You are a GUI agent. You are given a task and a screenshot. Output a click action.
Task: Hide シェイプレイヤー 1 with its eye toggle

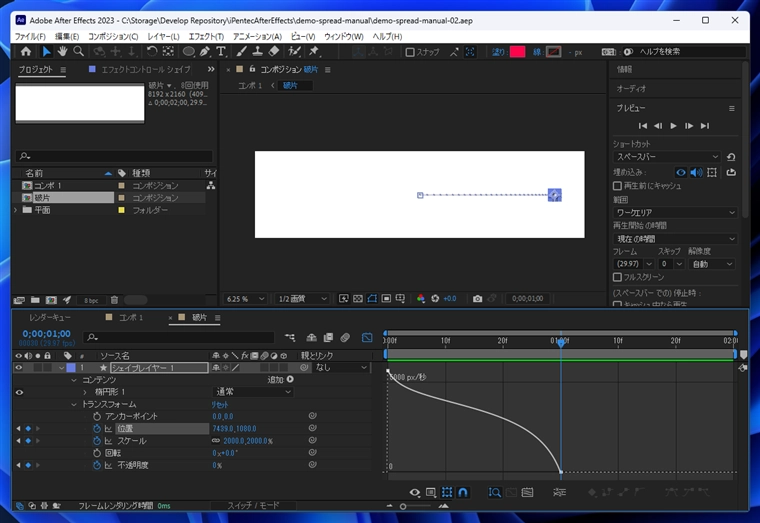(x=18, y=368)
